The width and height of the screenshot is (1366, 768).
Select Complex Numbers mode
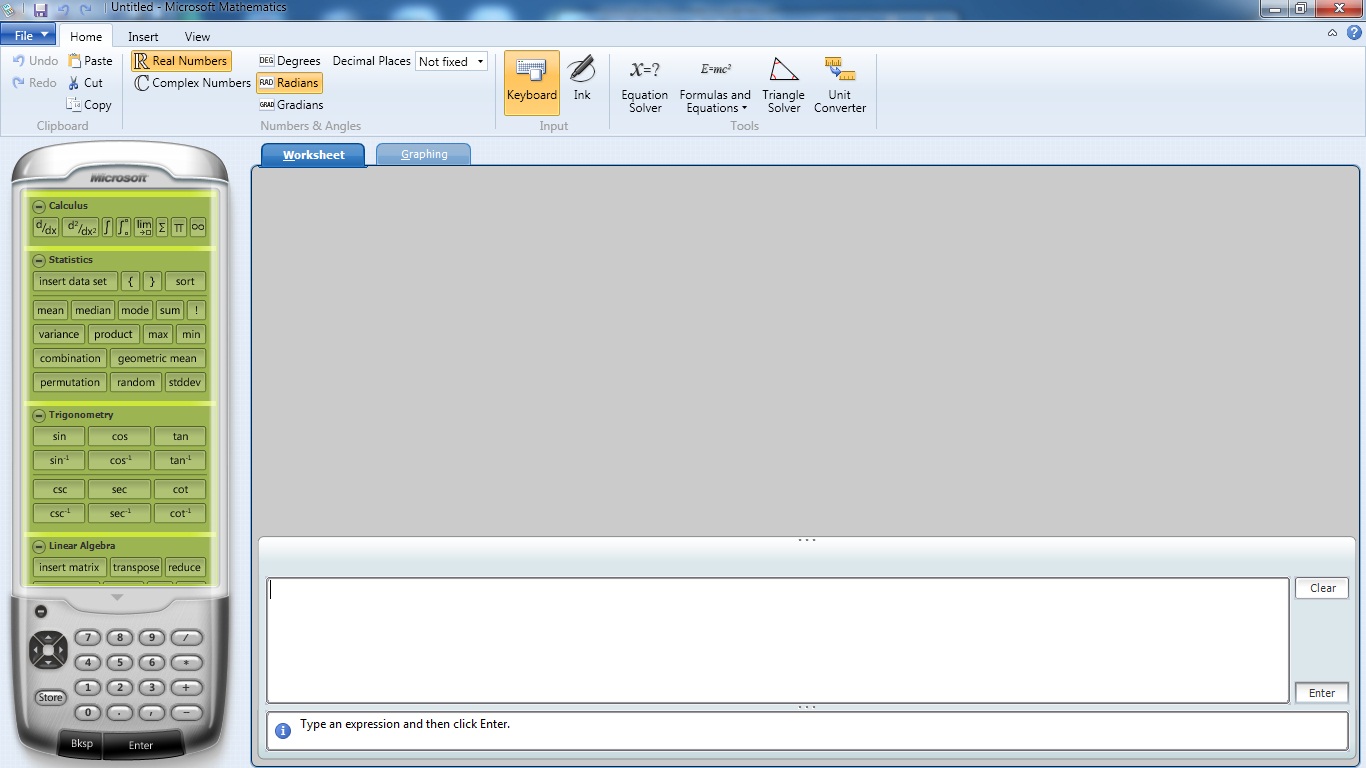[x=192, y=83]
